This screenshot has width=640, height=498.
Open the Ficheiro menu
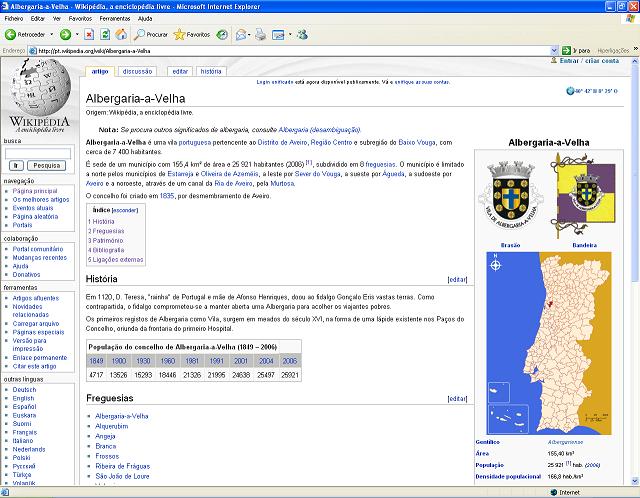point(14,18)
